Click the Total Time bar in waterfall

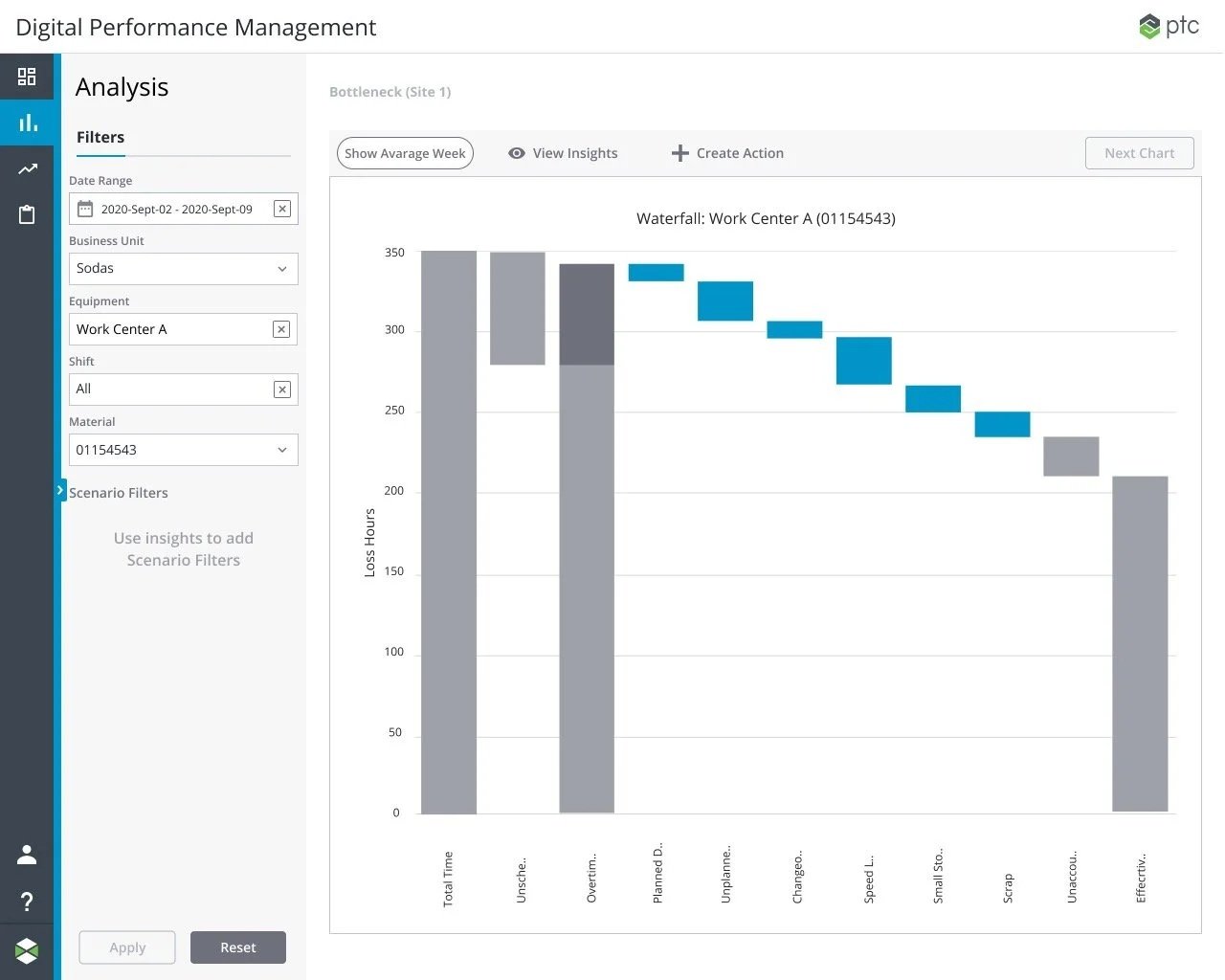(x=449, y=532)
